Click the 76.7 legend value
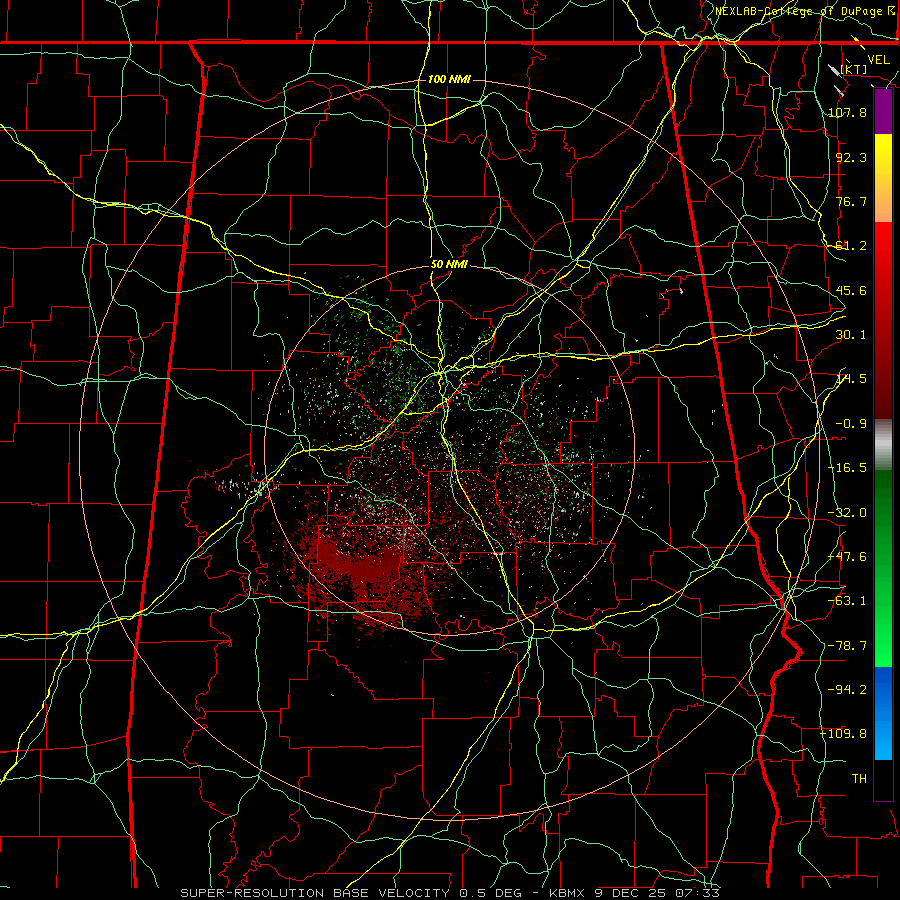Screen dimensions: 900x900 click(x=851, y=201)
